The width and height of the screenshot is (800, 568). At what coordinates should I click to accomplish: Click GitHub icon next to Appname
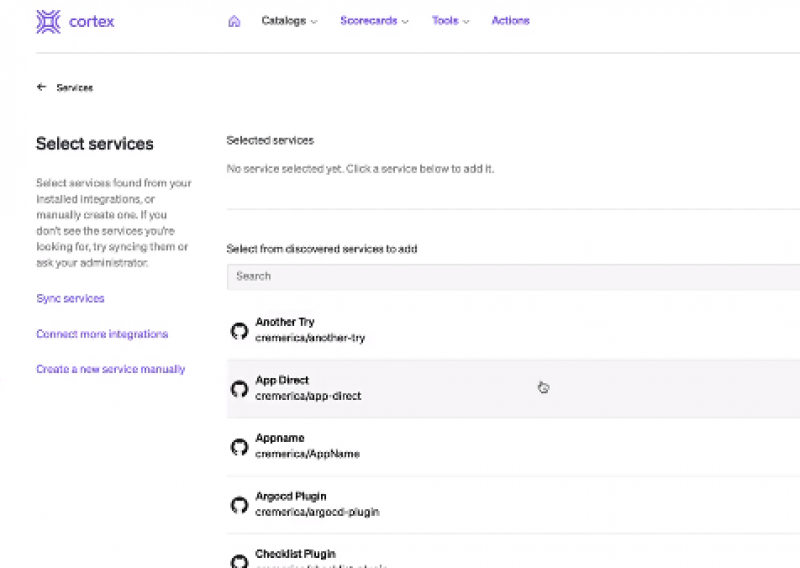(239, 446)
